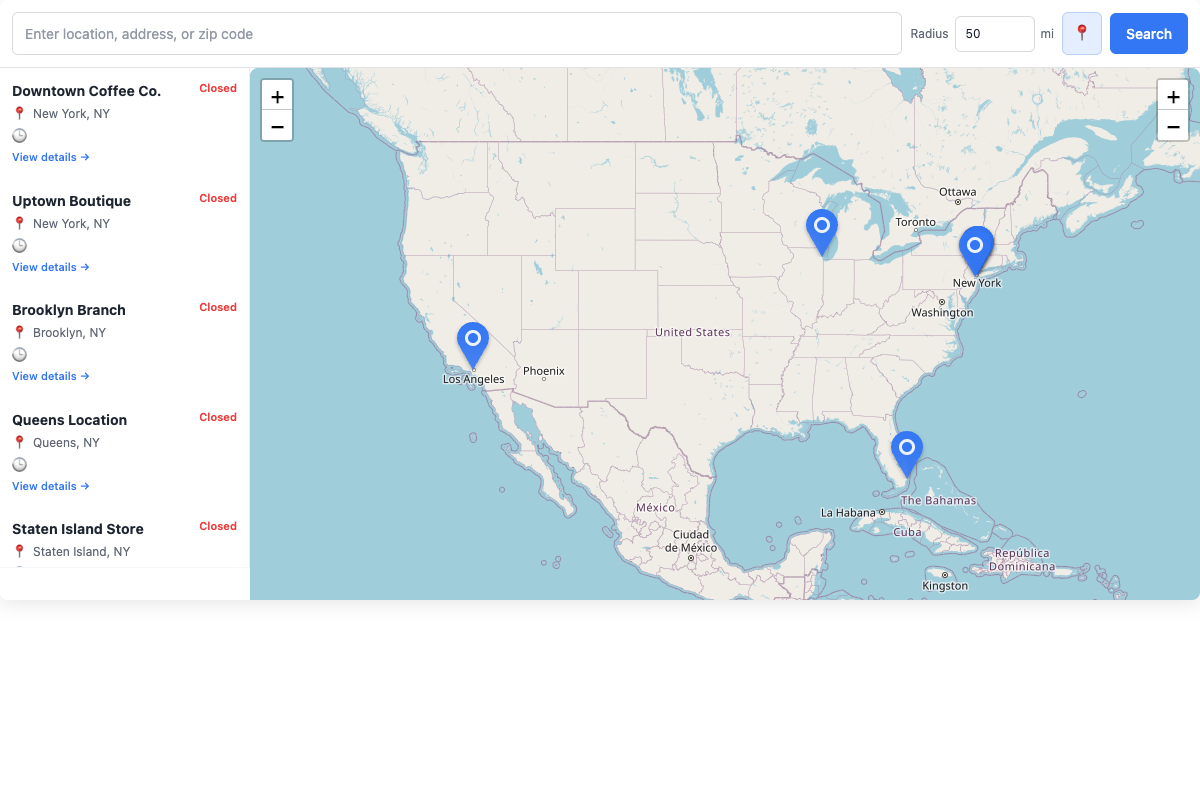Open View details for Uptown Boutique

coord(51,267)
